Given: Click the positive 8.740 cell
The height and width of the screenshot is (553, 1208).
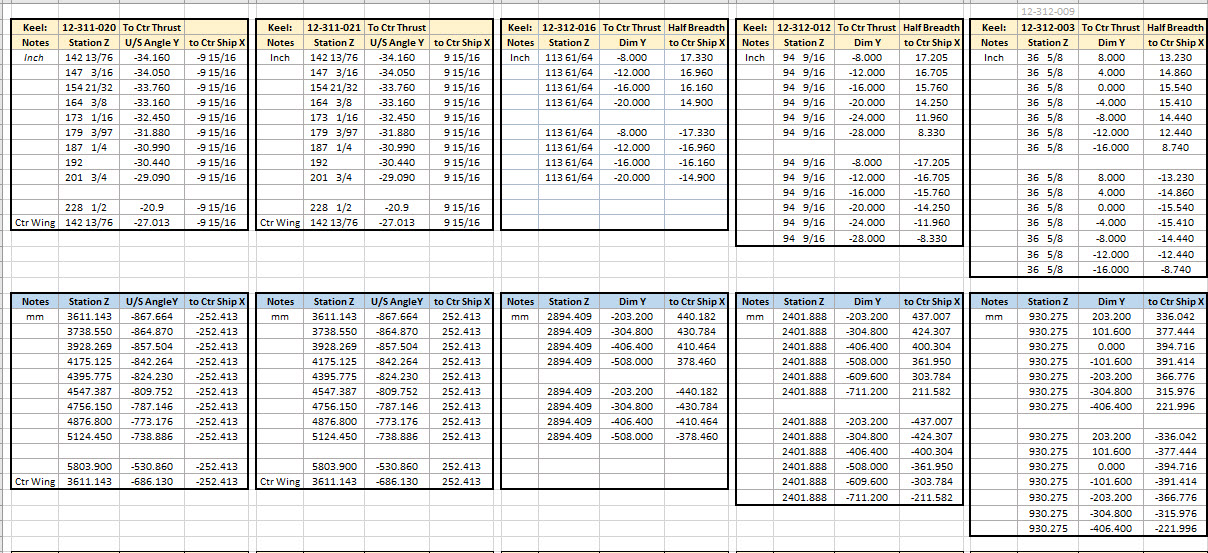Looking at the screenshot, I should click(x=1175, y=147).
